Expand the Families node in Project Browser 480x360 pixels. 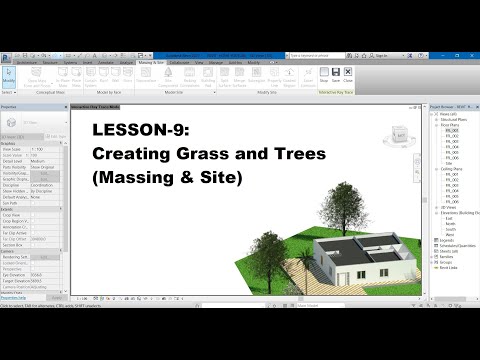click(432, 257)
